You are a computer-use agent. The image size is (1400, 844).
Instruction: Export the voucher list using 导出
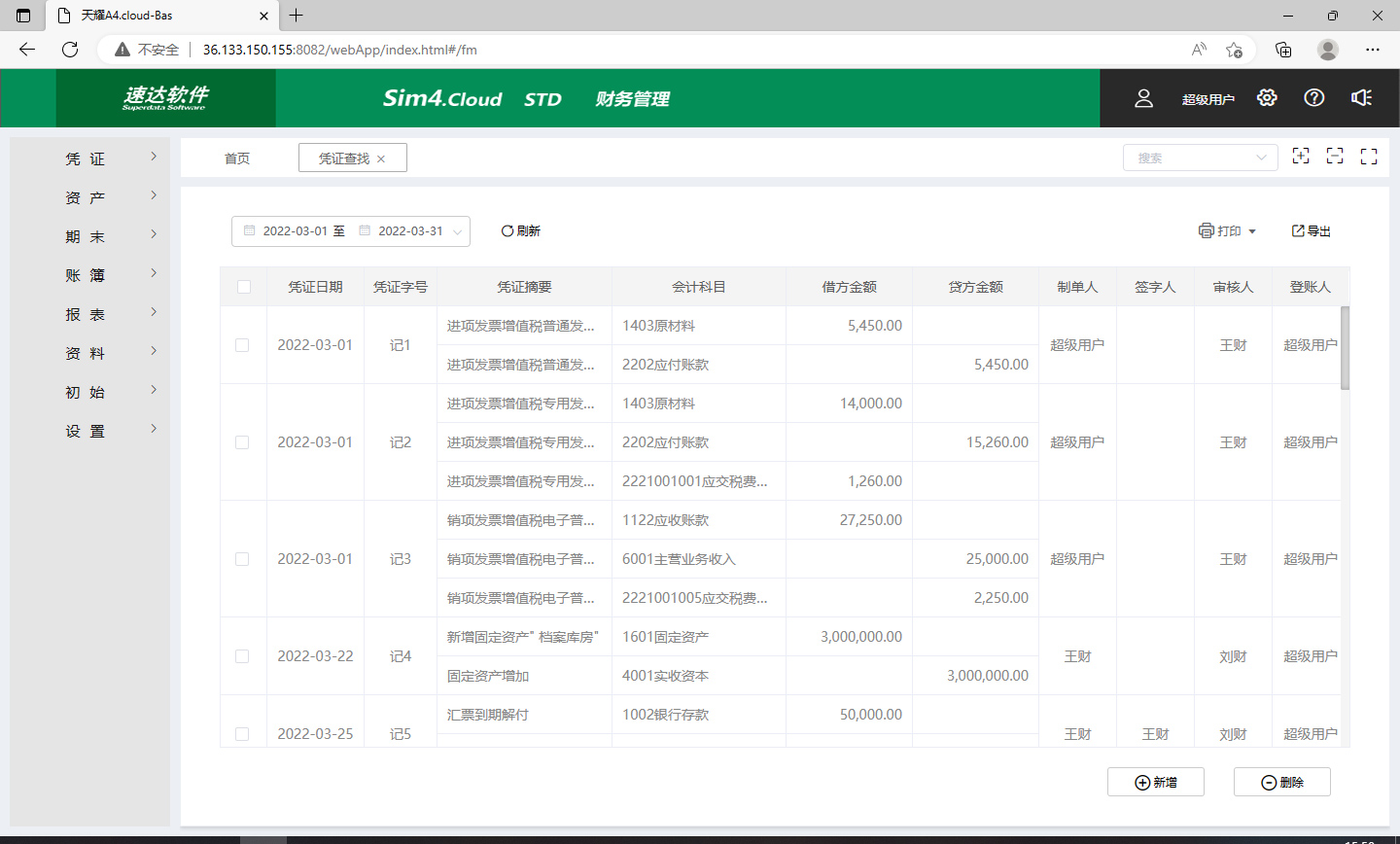(x=1311, y=231)
